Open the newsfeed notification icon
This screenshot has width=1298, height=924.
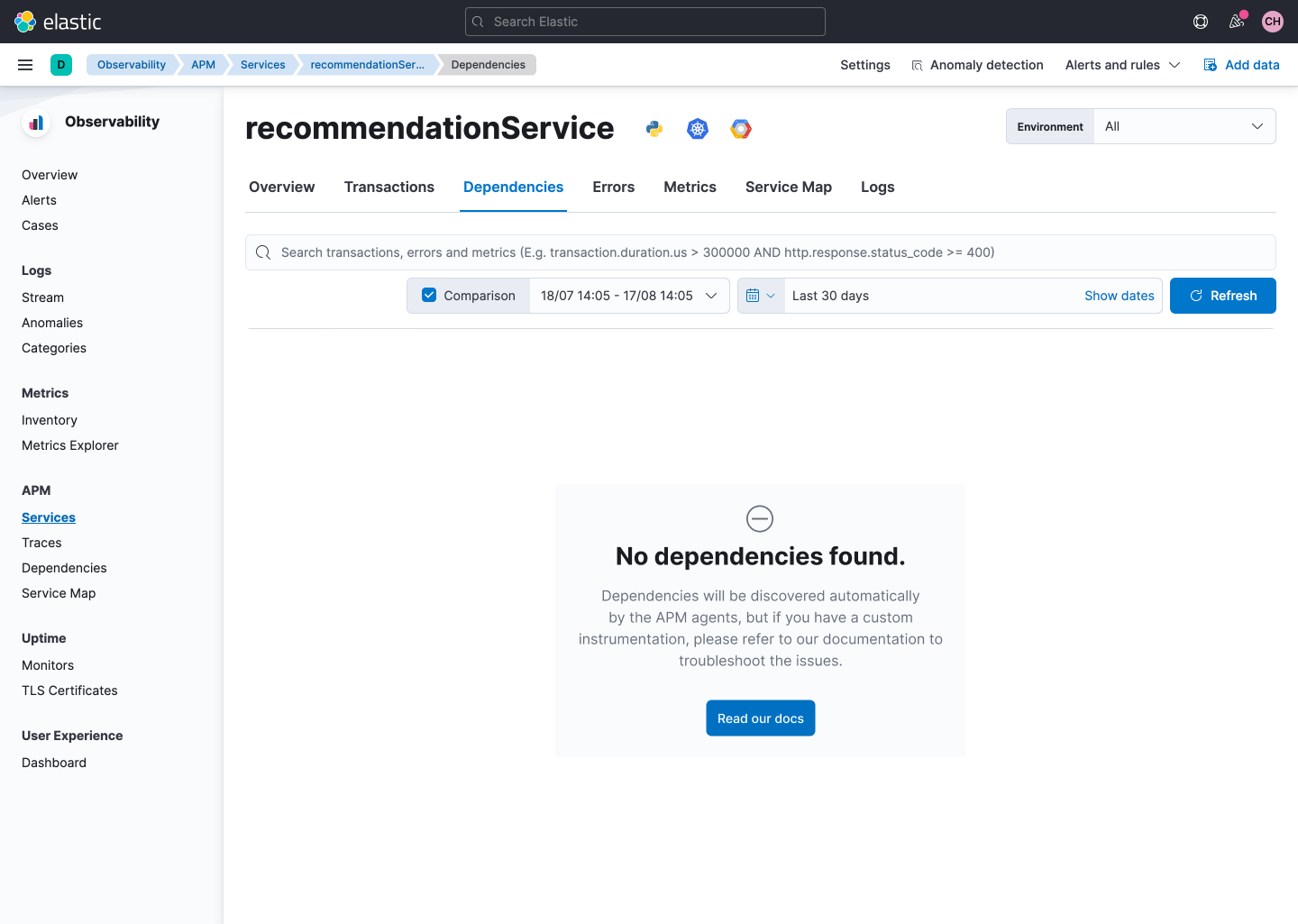click(x=1236, y=21)
